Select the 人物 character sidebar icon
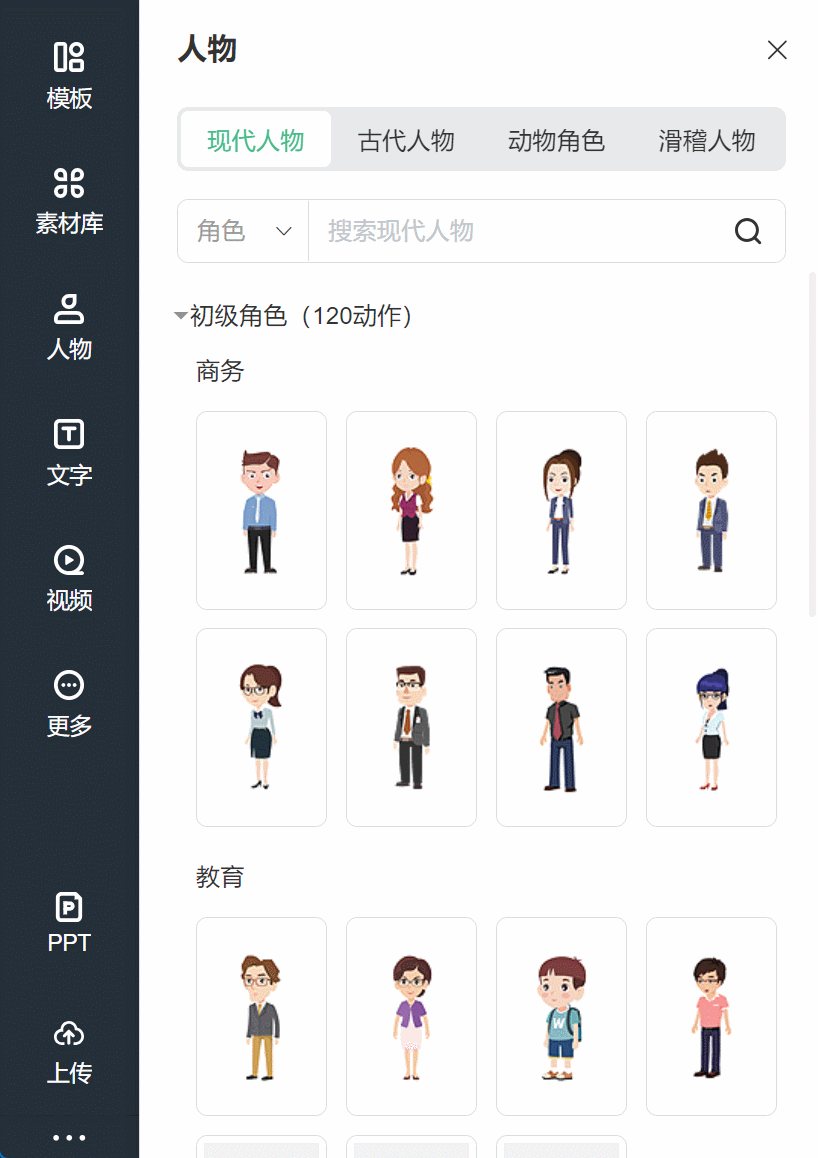 [69, 327]
